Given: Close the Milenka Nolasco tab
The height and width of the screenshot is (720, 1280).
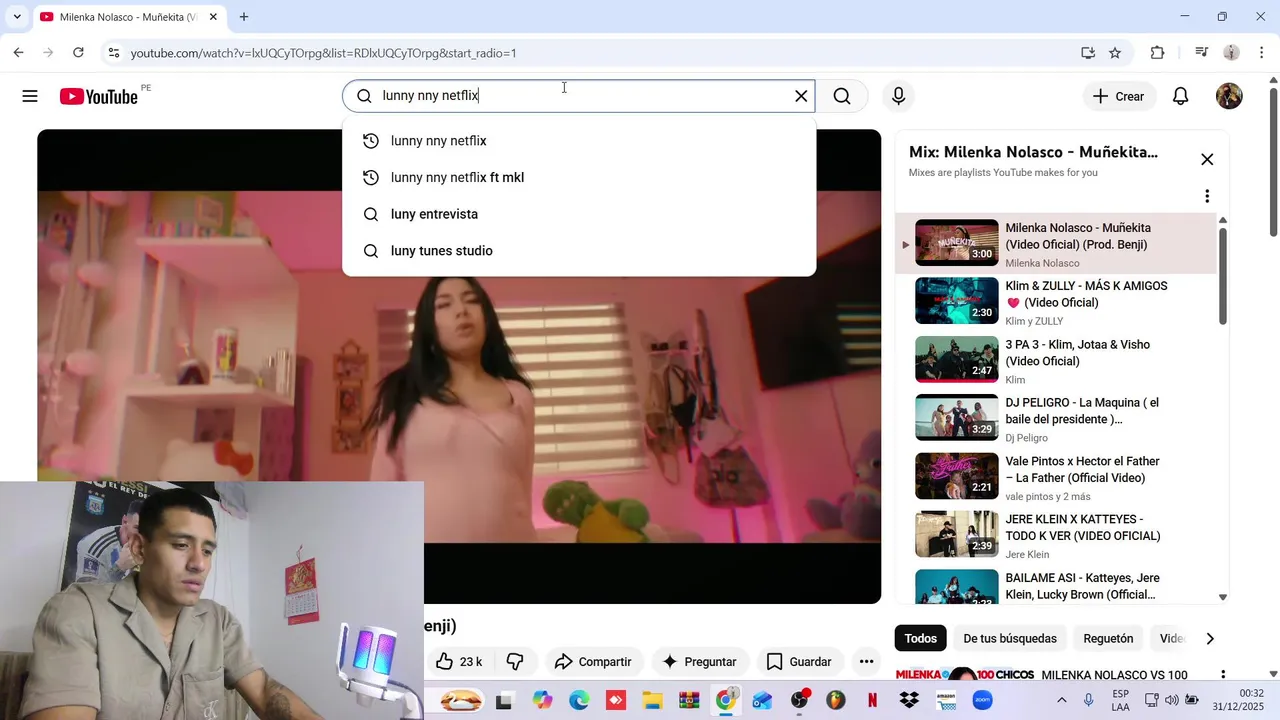Looking at the screenshot, I should (213, 17).
